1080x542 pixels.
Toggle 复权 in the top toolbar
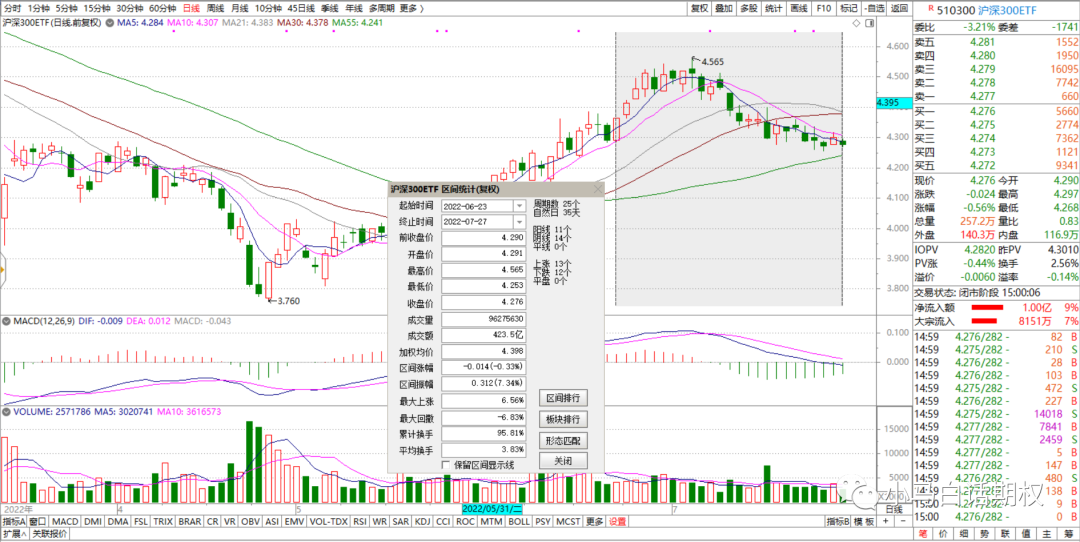(700, 8)
